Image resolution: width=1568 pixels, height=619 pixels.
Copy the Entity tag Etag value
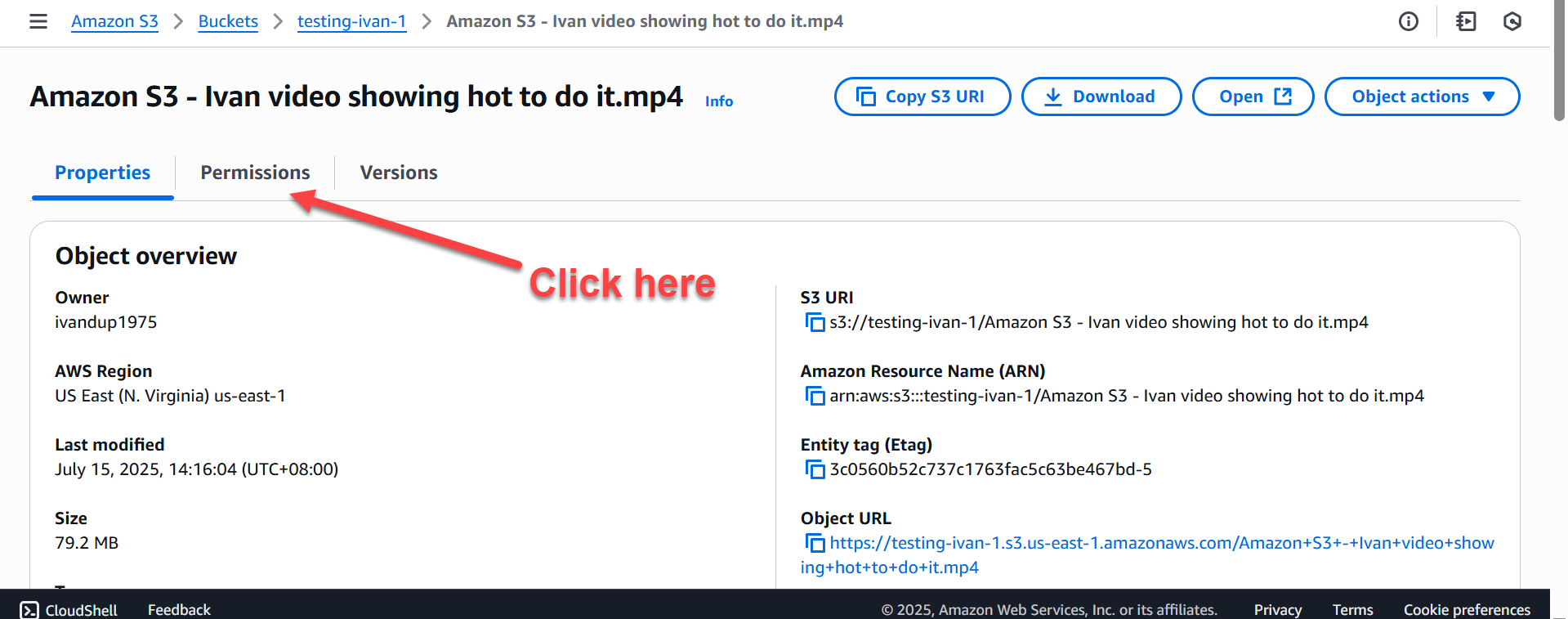815,469
